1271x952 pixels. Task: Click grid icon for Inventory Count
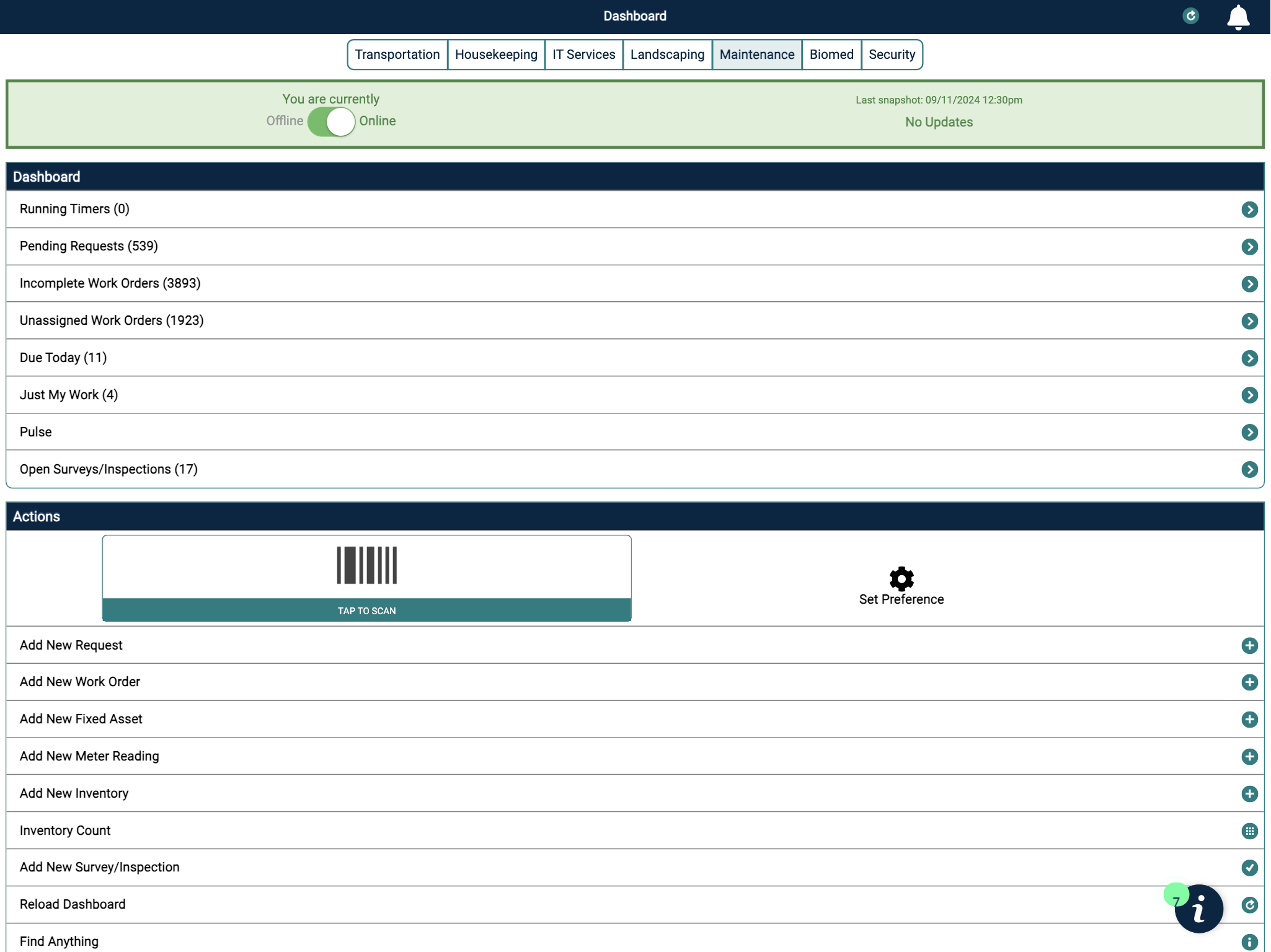pyautogui.click(x=1249, y=831)
